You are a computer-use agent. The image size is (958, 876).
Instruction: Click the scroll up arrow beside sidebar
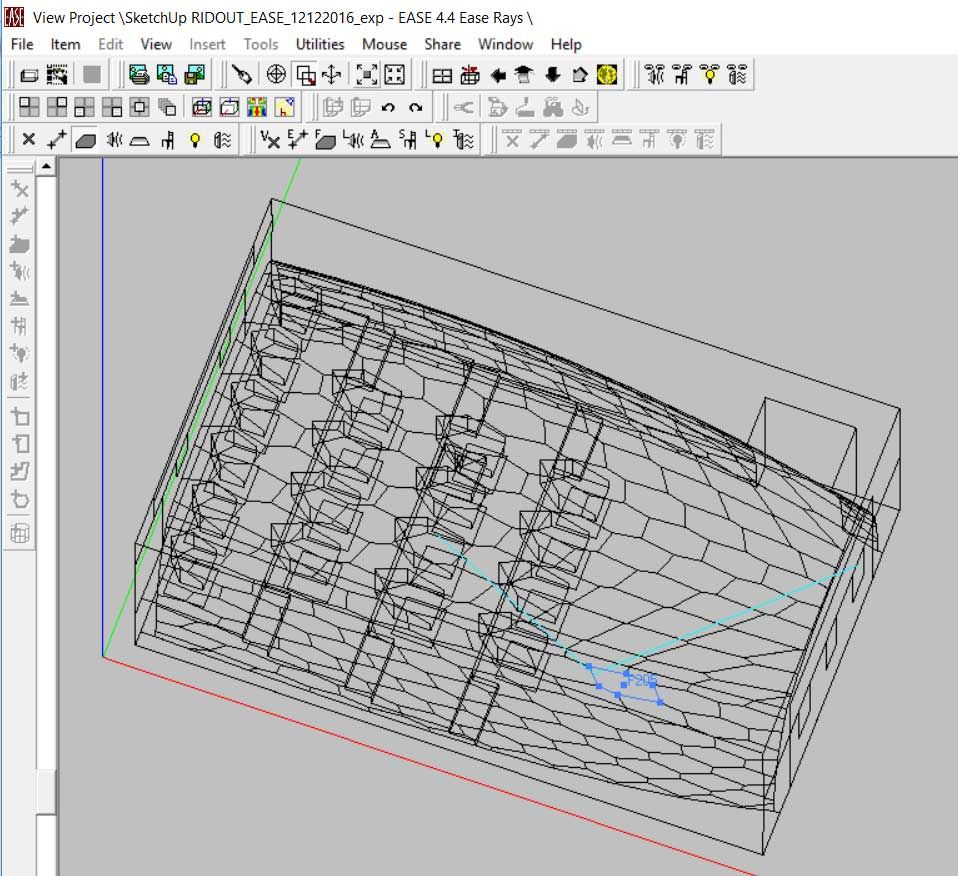[x=46, y=166]
